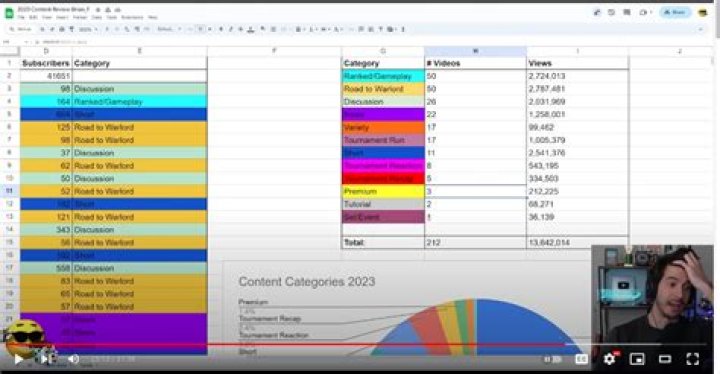Screen dimensions: 720x374
Task: Open the Format menu
Action: tap(79, 17)
